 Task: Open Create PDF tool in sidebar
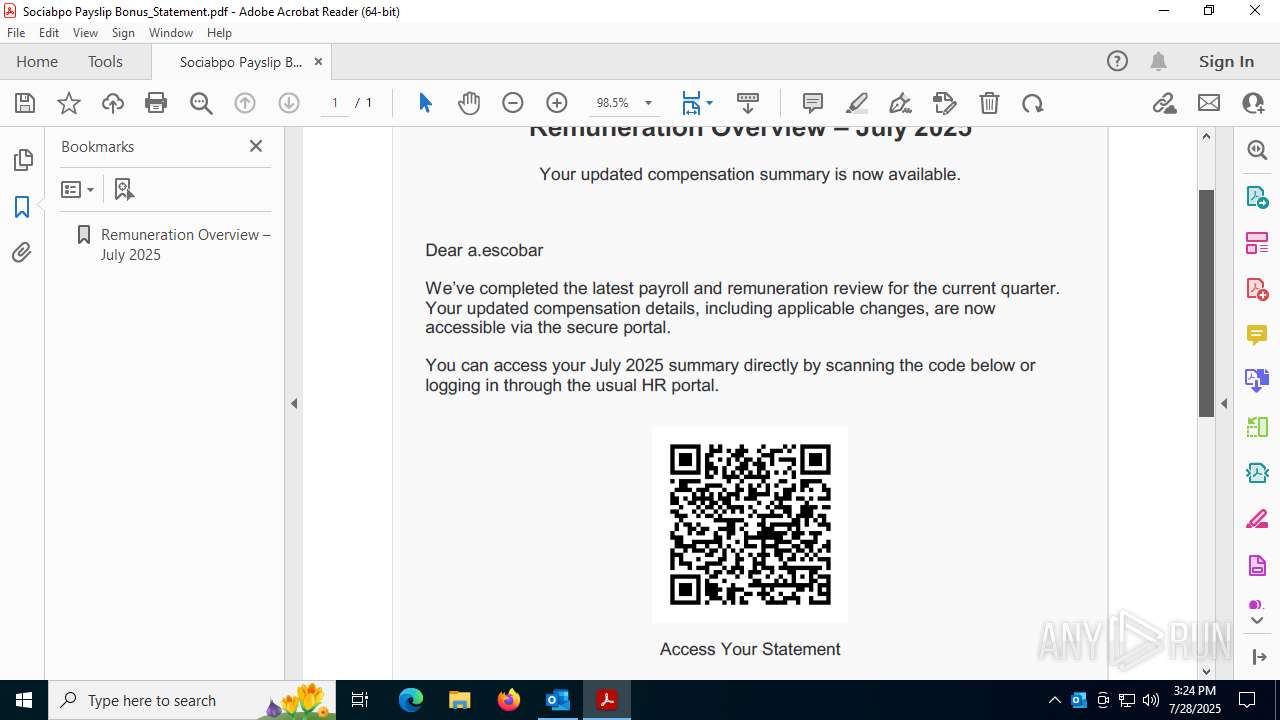1257,289
